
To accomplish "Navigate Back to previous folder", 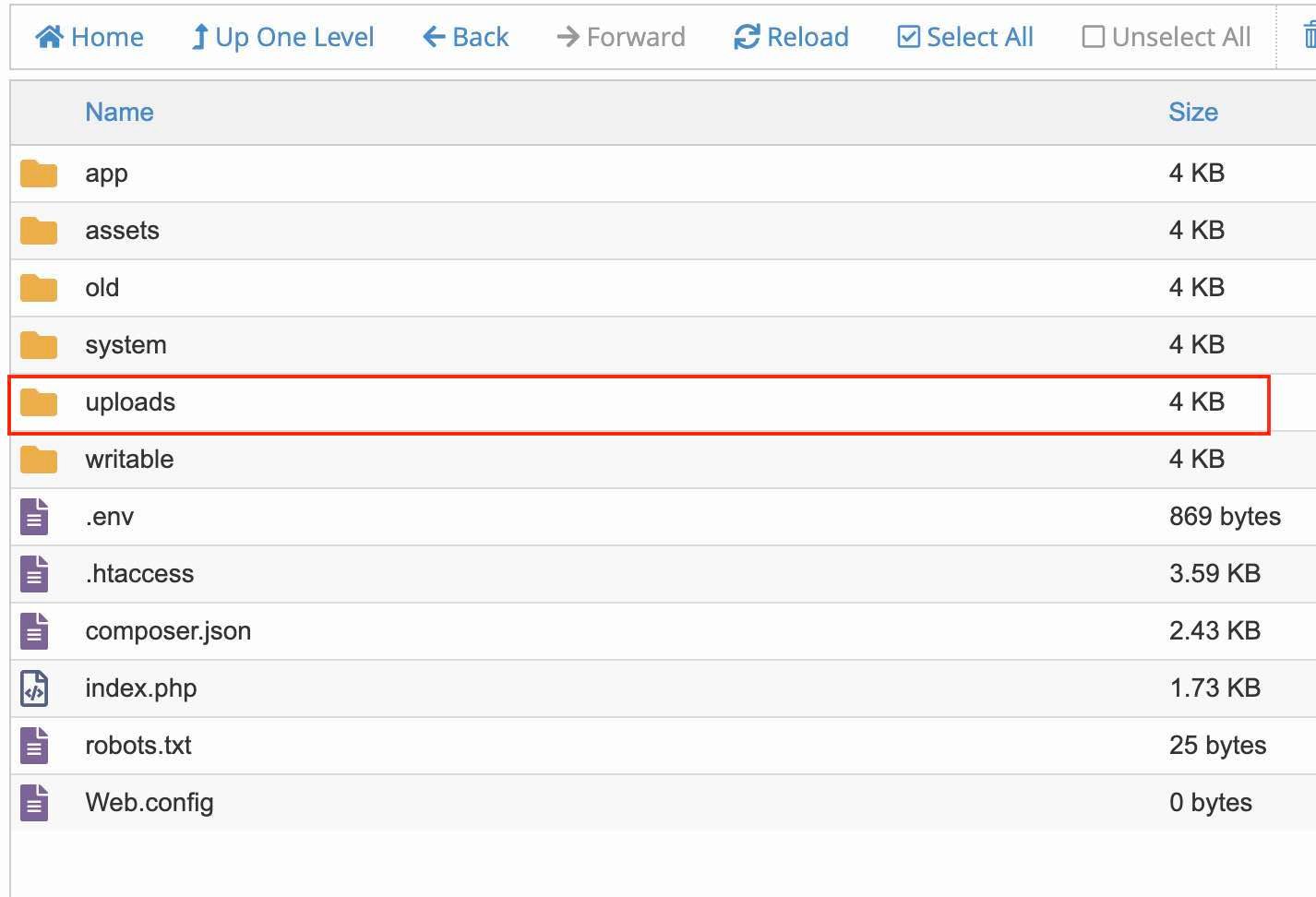I will (x=466, y=37).
